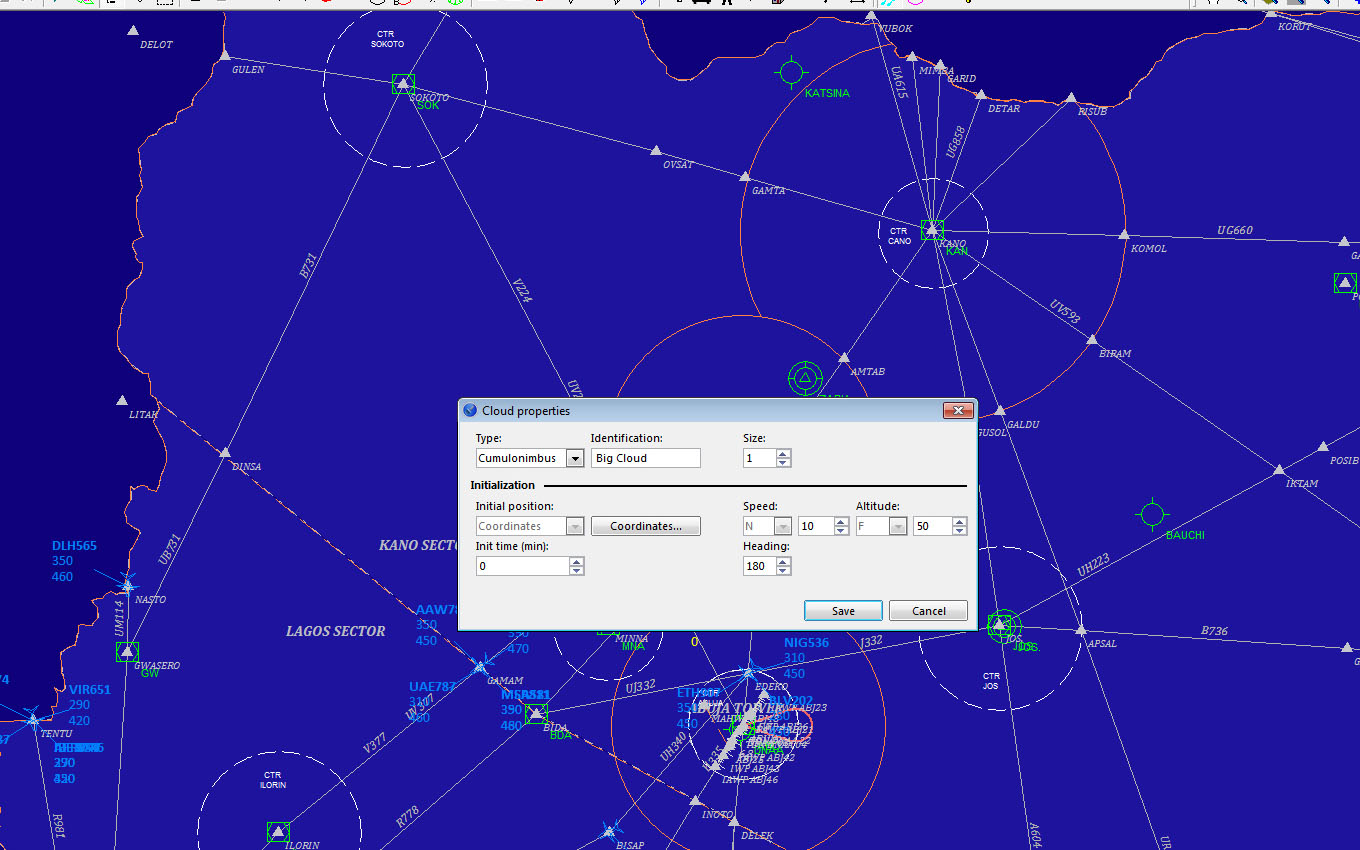The width and height of the screenshot is (1360, 850).
Task: Click the GALDU waypoint triangle
Action: [999, 410]
